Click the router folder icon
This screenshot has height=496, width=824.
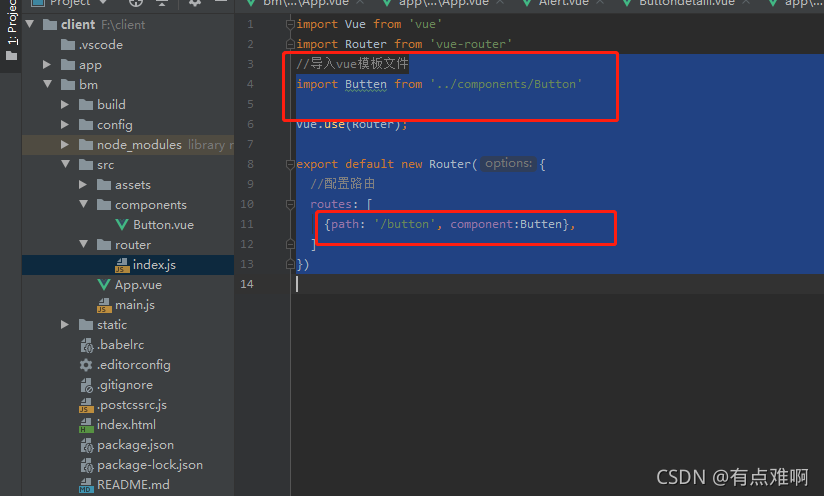coord(104,244)
